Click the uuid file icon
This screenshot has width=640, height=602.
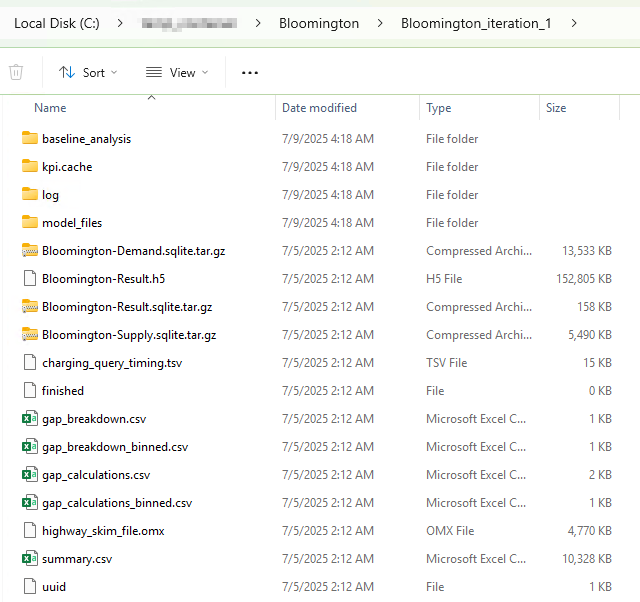(x=30, y=586)
